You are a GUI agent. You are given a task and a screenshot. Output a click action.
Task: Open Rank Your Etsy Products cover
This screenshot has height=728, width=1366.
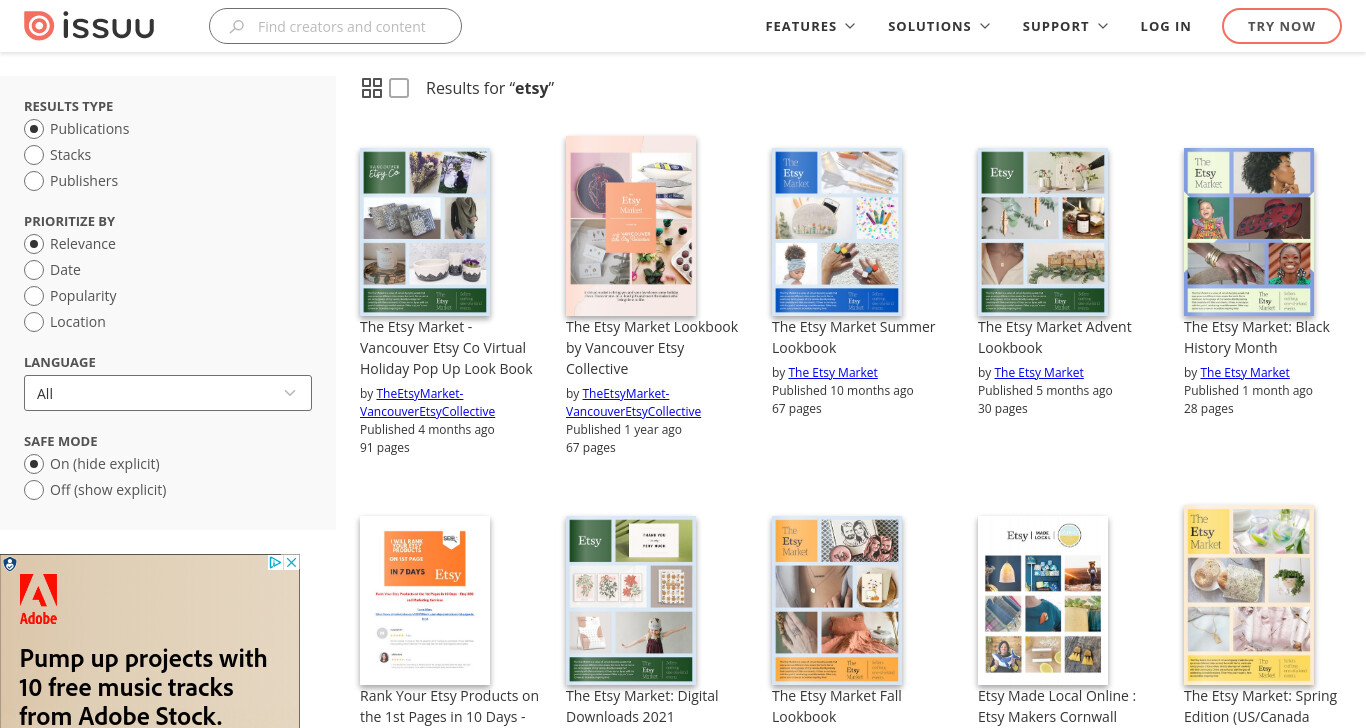point(425,601)
